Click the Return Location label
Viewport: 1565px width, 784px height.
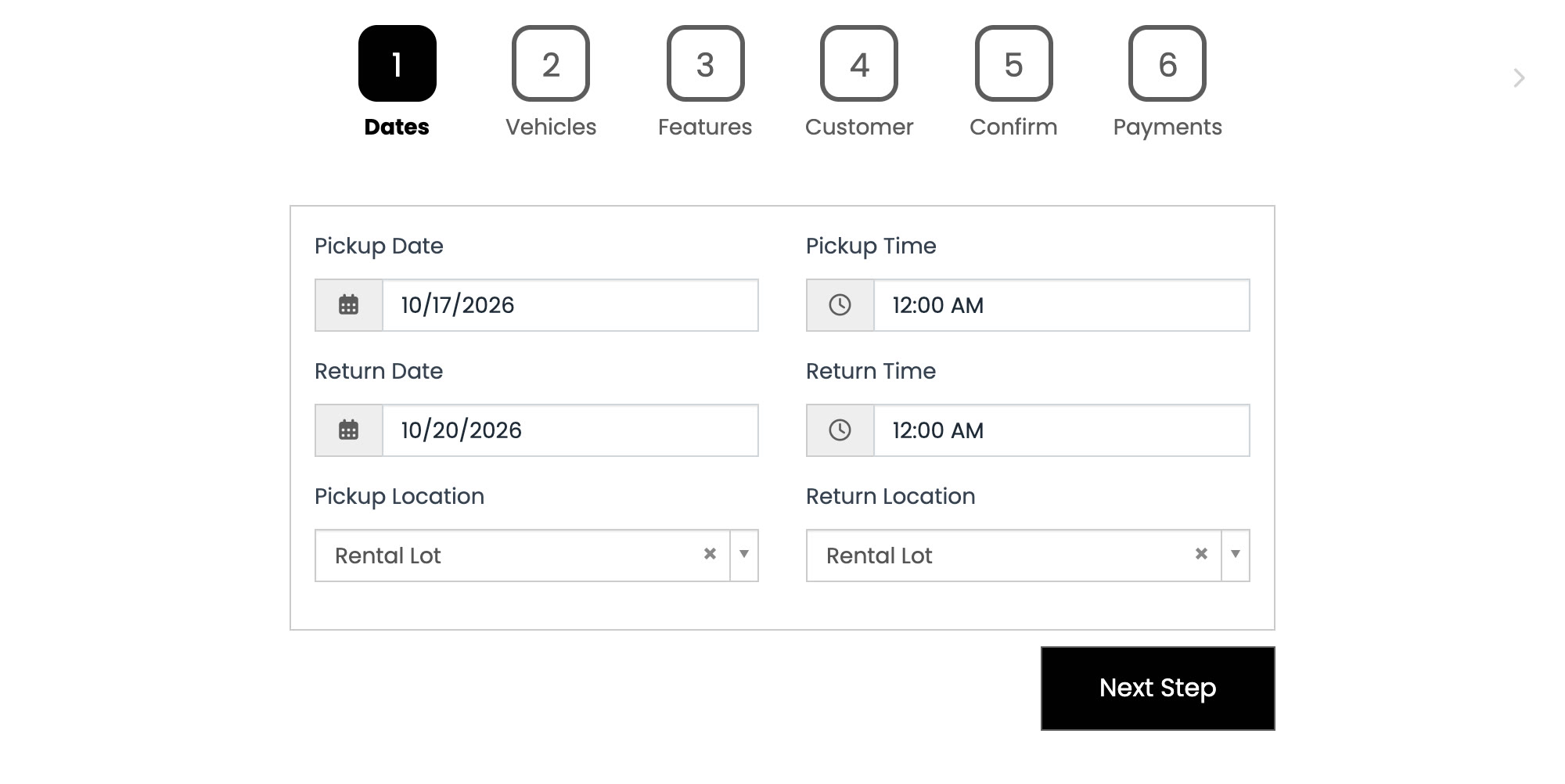pos(890,496)
